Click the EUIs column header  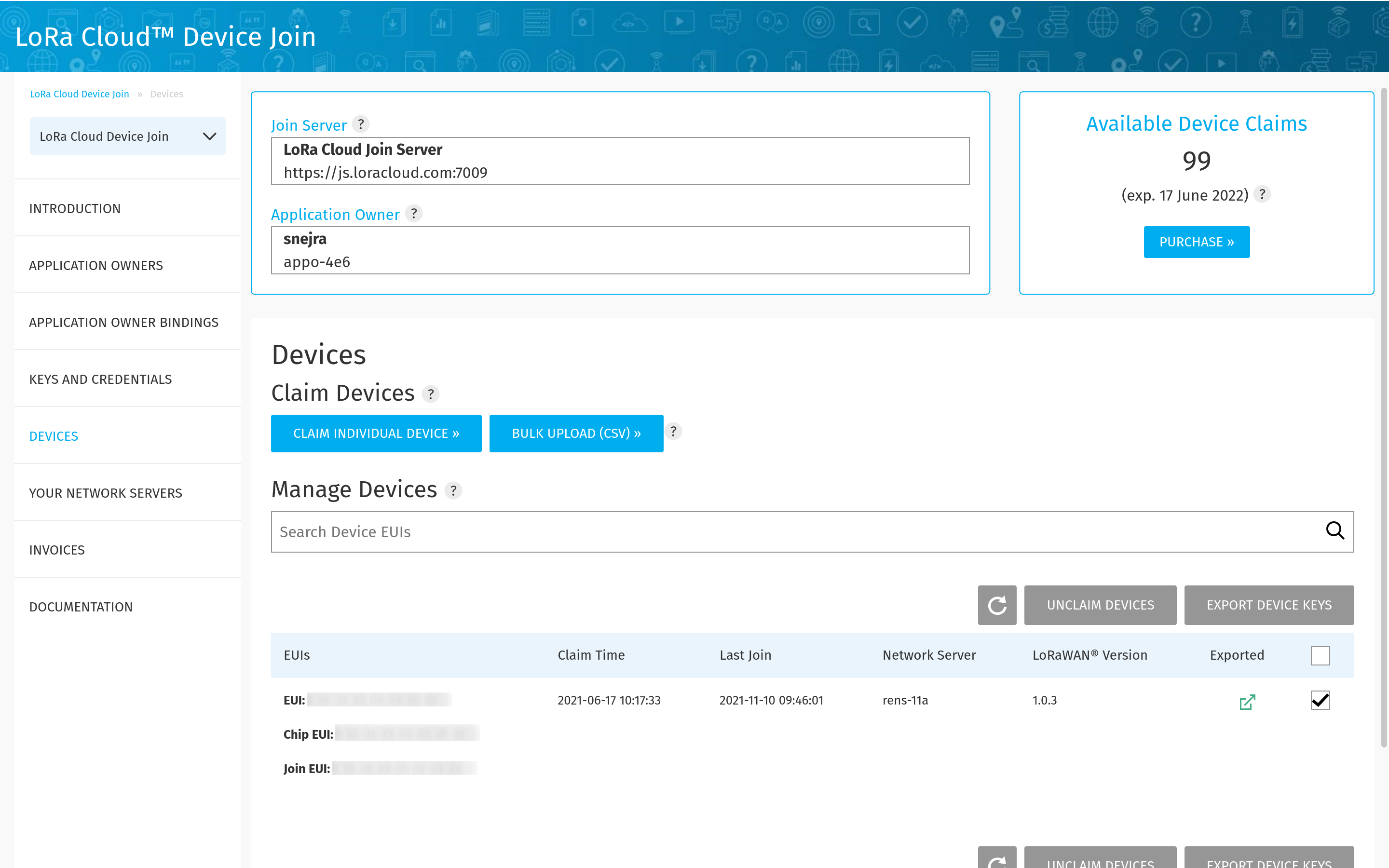[297, 655]
